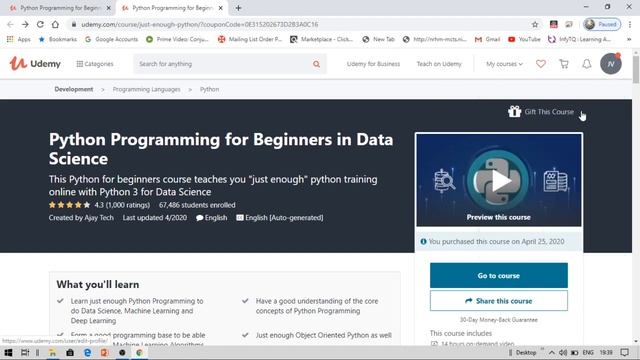Expand the My courses dropdown
Viewport: 640px width, 360px height.
(504, 64)
